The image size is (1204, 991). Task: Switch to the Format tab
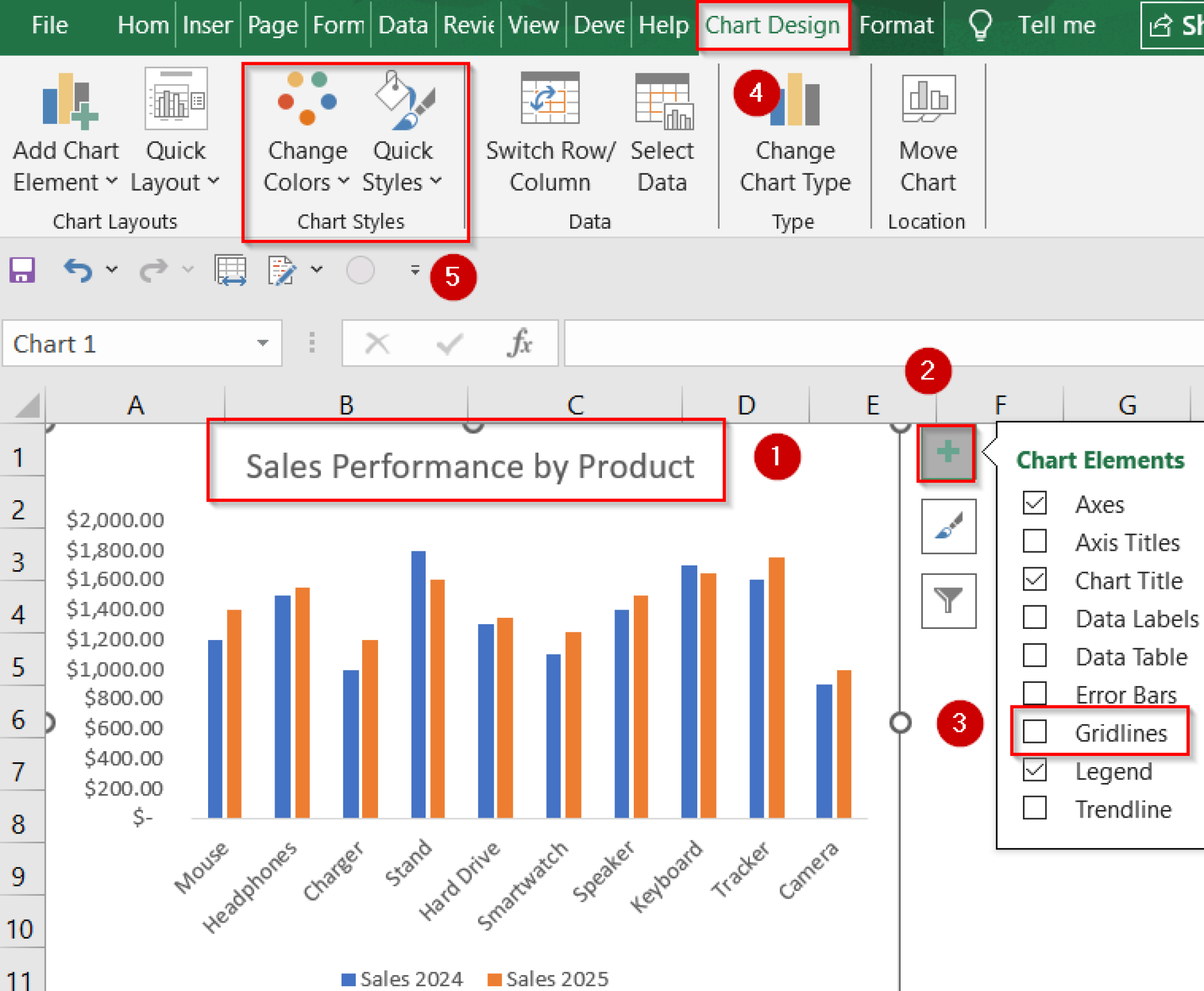click(895, 25)
